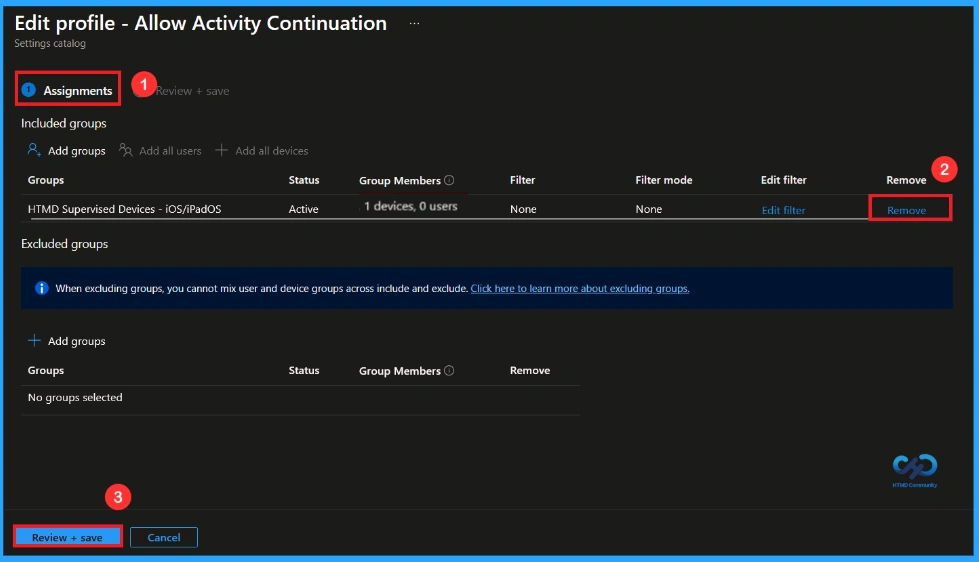Add groups under Excluded groups
Image resolution: width=979 pixels, height=562 pixels.
[x=66, y=341]
